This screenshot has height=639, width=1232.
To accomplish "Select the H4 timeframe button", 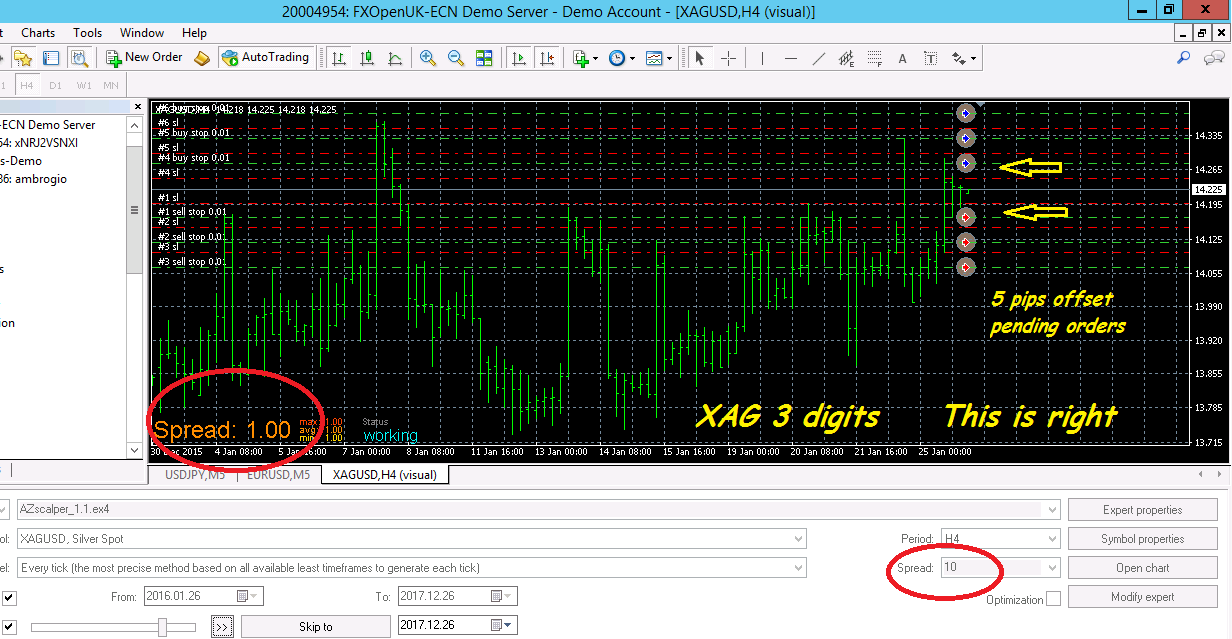I will (27, 85).
